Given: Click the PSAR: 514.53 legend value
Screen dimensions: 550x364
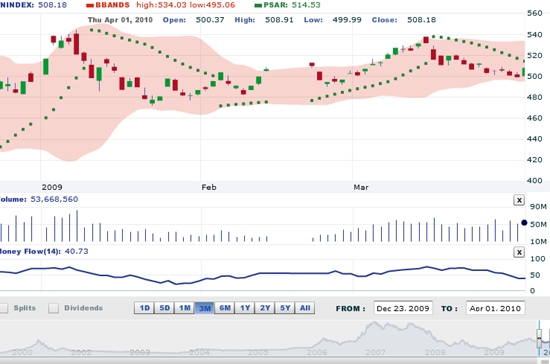Looking at the screenshot, I should (292, 5).
